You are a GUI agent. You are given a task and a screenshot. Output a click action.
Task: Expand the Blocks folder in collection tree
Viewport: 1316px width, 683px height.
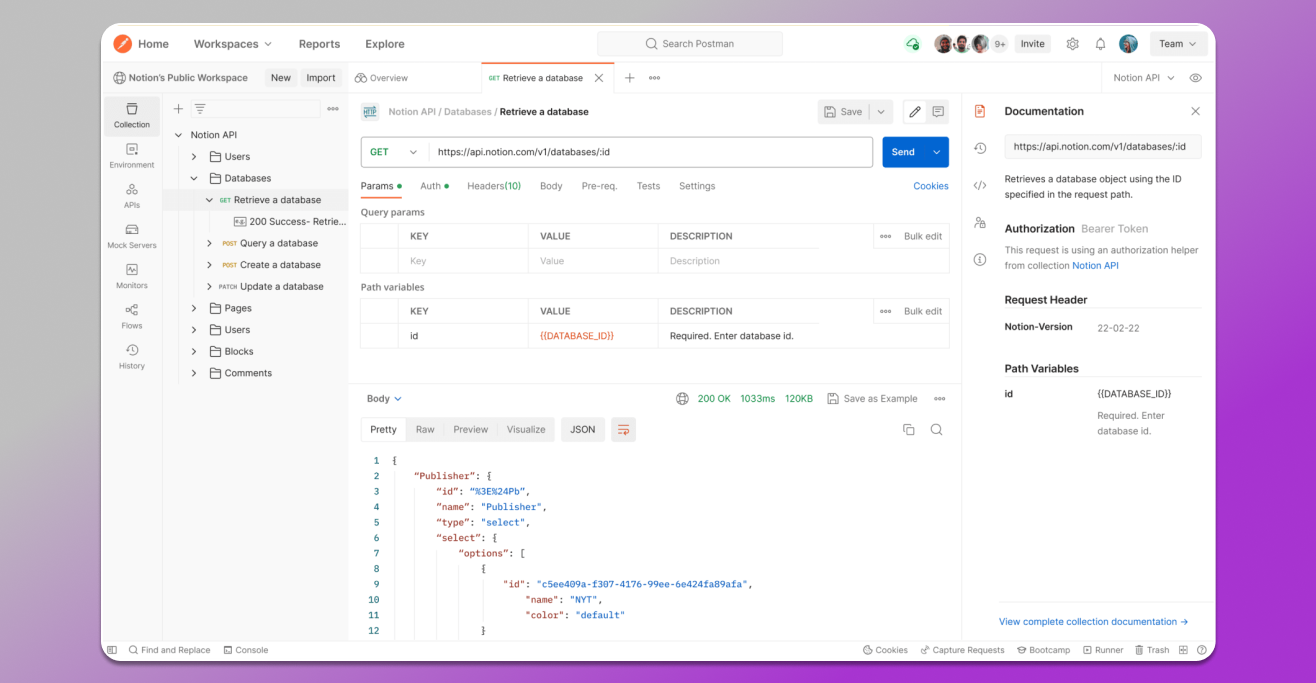click(195, 352)
